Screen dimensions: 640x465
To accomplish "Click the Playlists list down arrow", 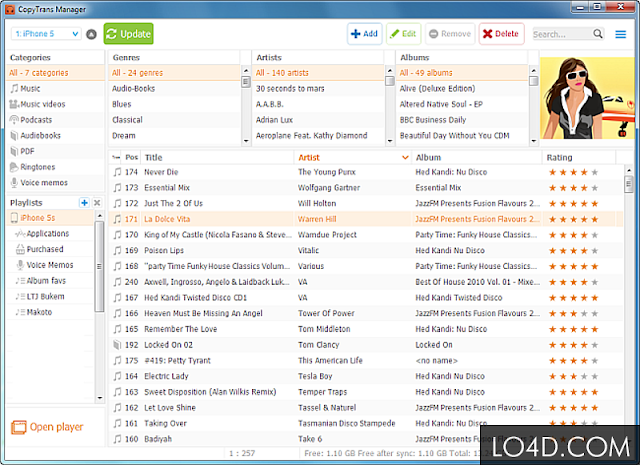I will [x=100, y=398].
